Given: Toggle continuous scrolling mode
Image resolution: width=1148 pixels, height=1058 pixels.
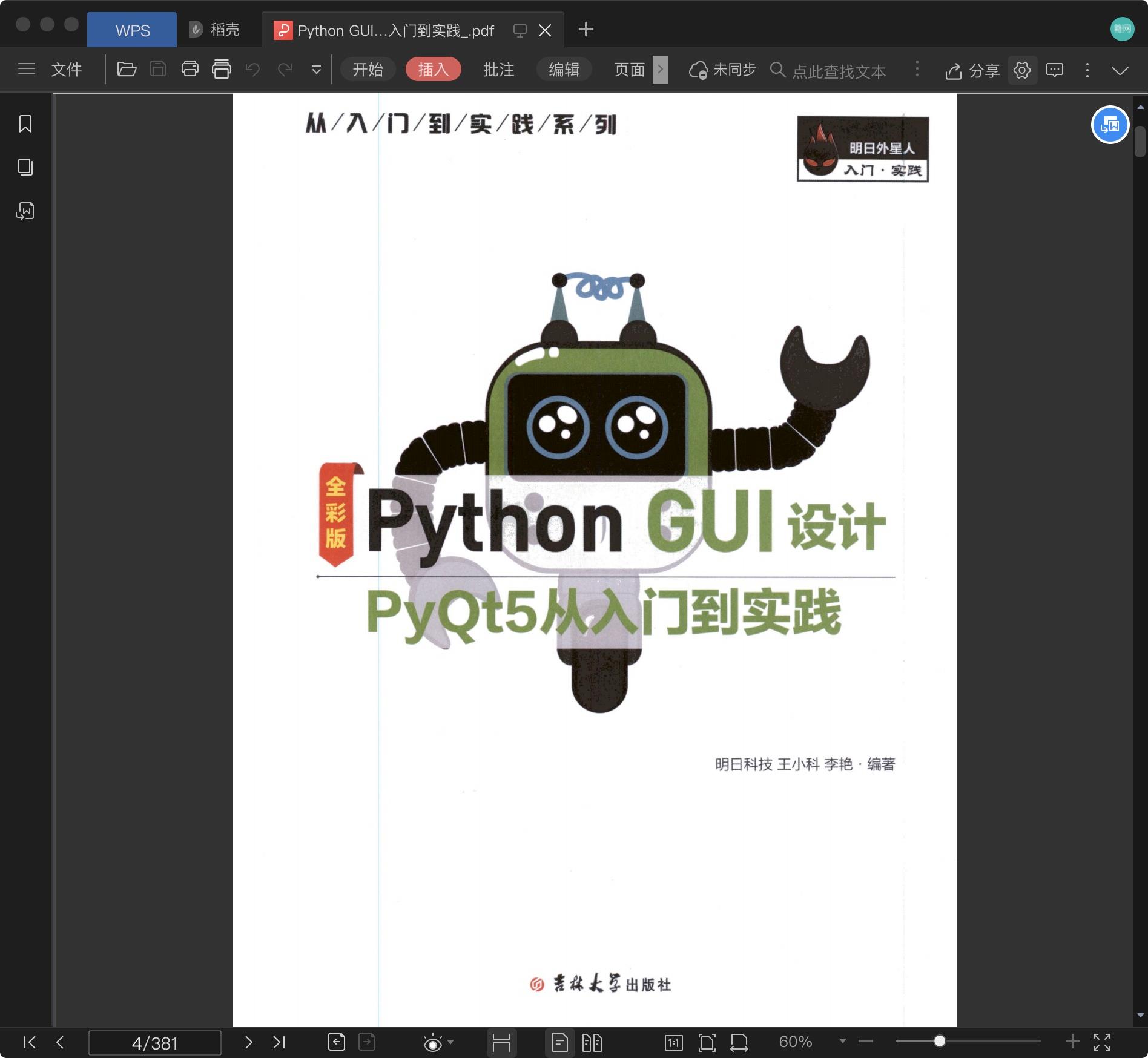Looking at the screenshot, I should pyautogui.click(x=501, y=1042).
